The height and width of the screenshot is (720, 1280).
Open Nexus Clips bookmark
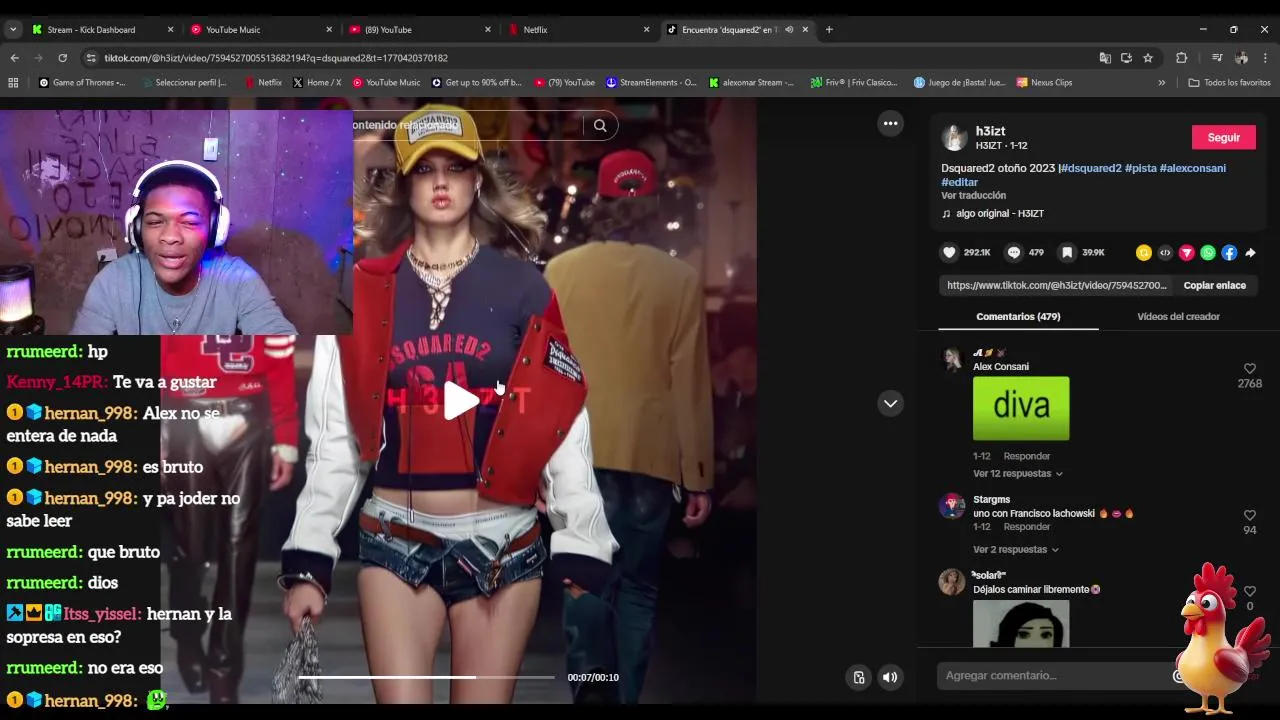1045,83
